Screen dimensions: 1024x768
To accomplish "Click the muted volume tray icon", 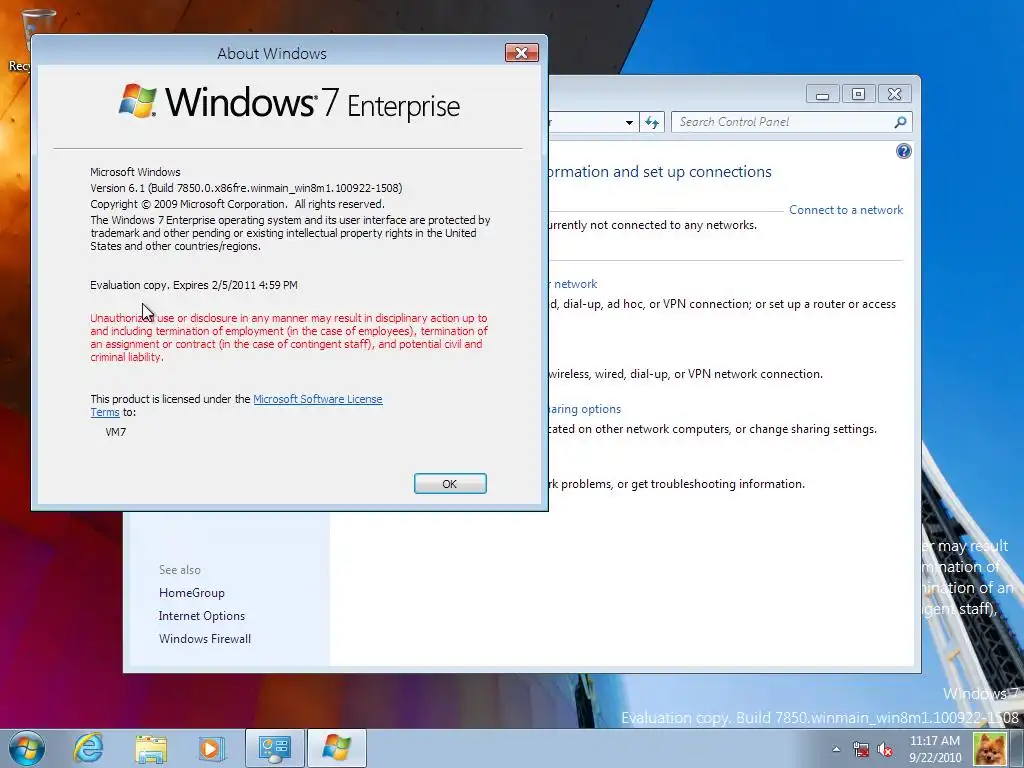I will [885, 749].
